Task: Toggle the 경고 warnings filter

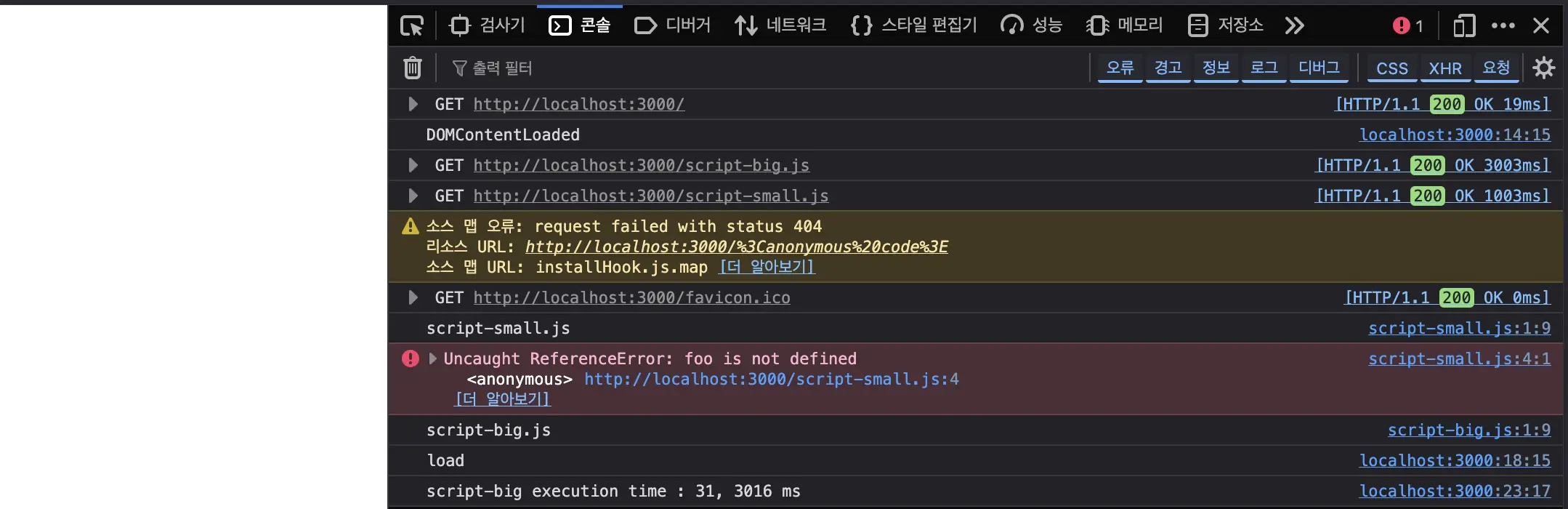Action: coord(1168,68)
